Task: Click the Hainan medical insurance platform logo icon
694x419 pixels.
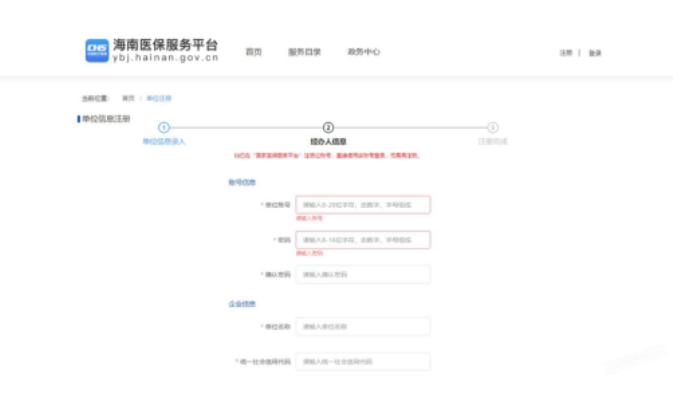Action: coord(97,51)
